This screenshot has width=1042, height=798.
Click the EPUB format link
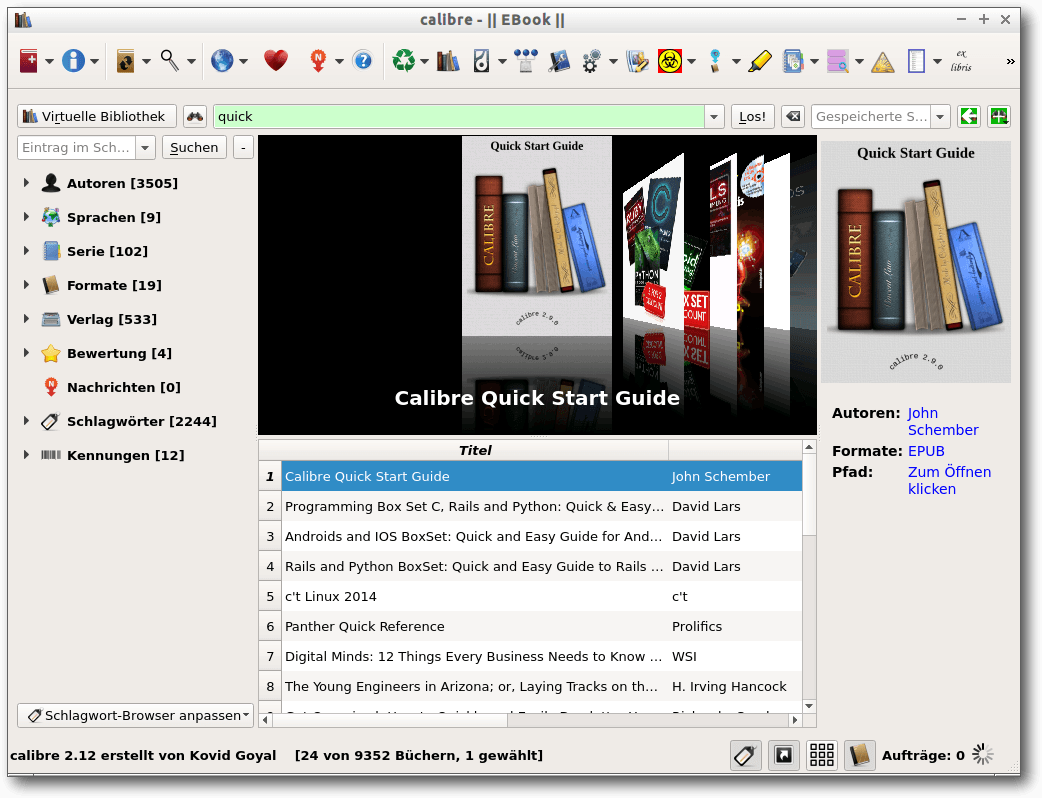pyautogui.click(x=926, y=451)
